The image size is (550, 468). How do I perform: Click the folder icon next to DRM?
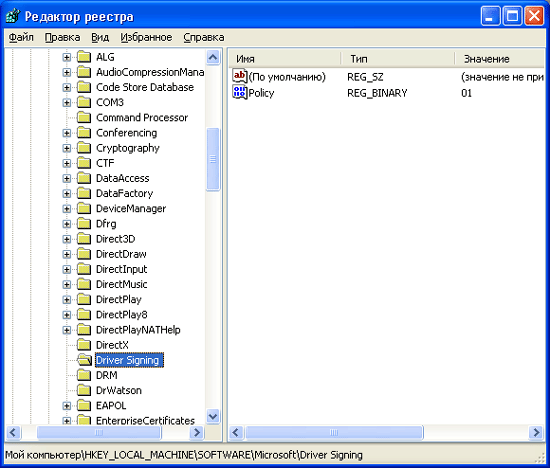coord(84,375)
